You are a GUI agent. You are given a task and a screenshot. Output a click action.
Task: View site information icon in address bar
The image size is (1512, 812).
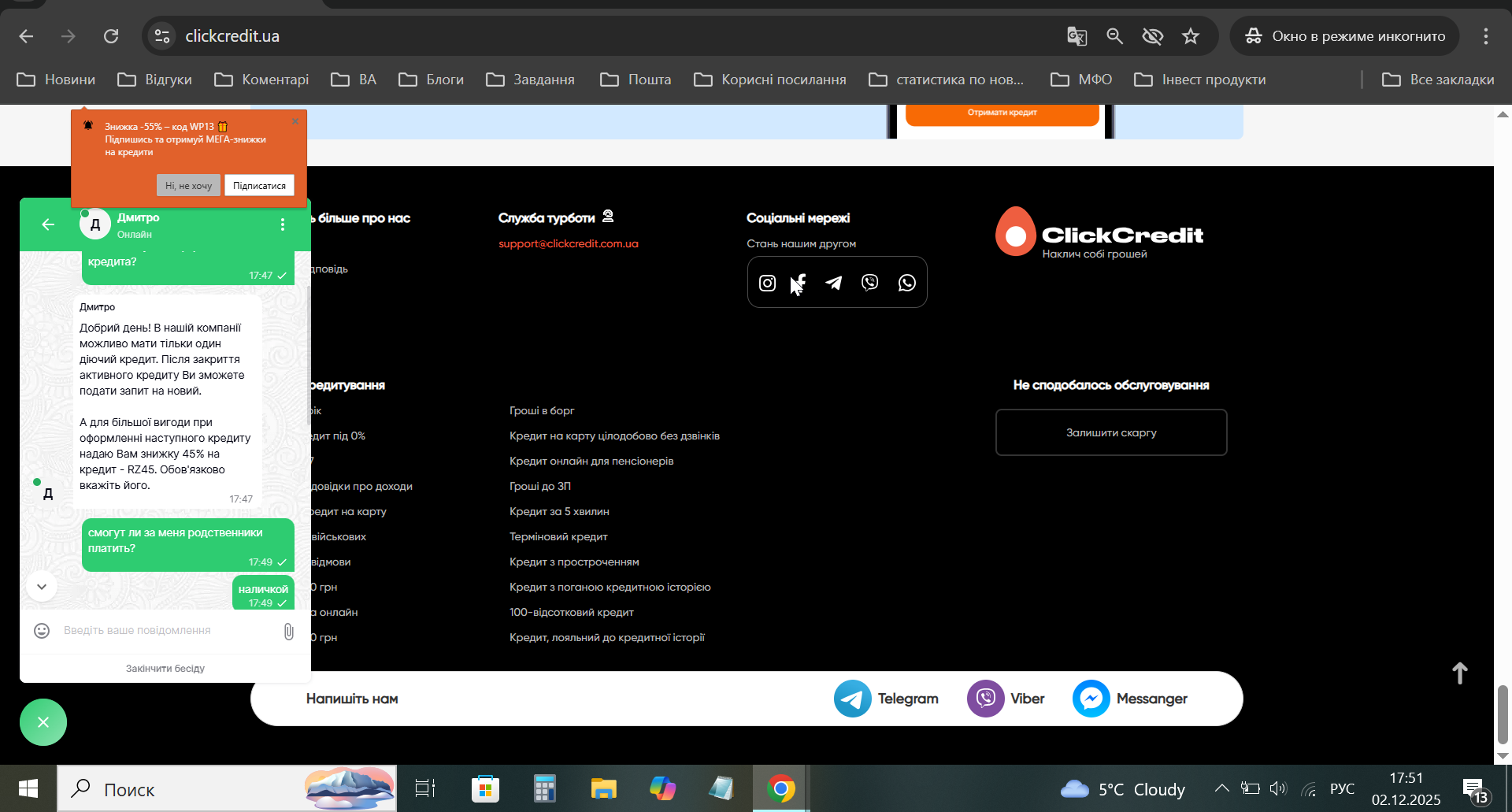click(x=162, y=36)
